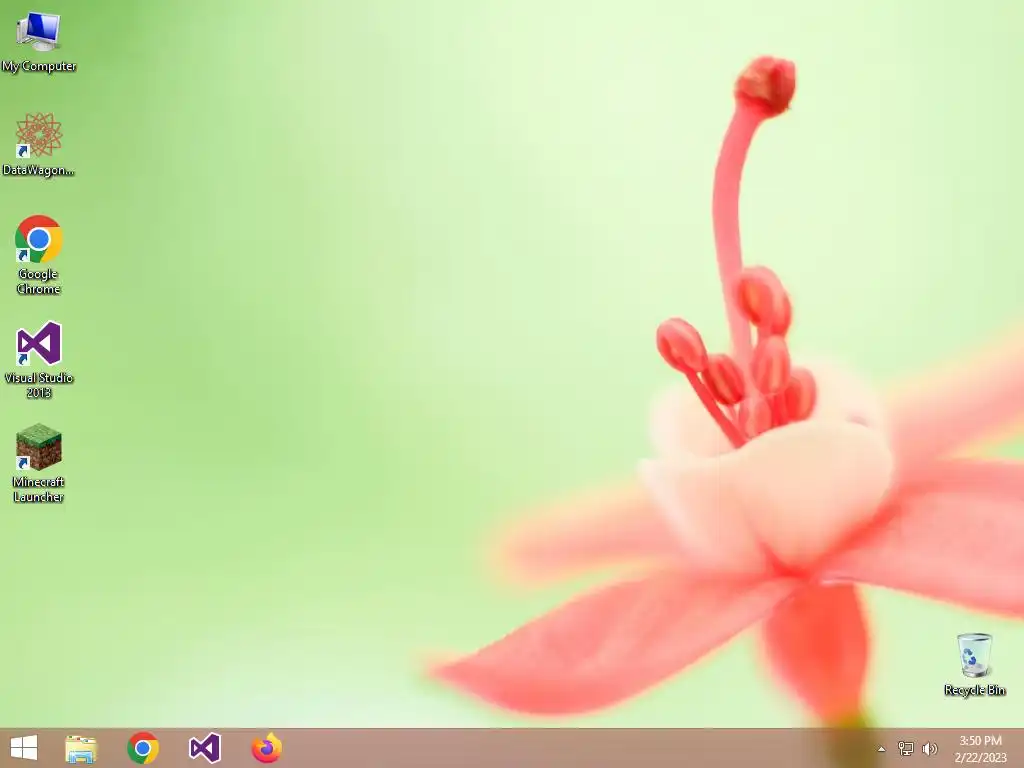The height and width of the screenshot is (768, 1024).
Task: Launch Visual Studio from the taskbar
Action: [204, 748]
